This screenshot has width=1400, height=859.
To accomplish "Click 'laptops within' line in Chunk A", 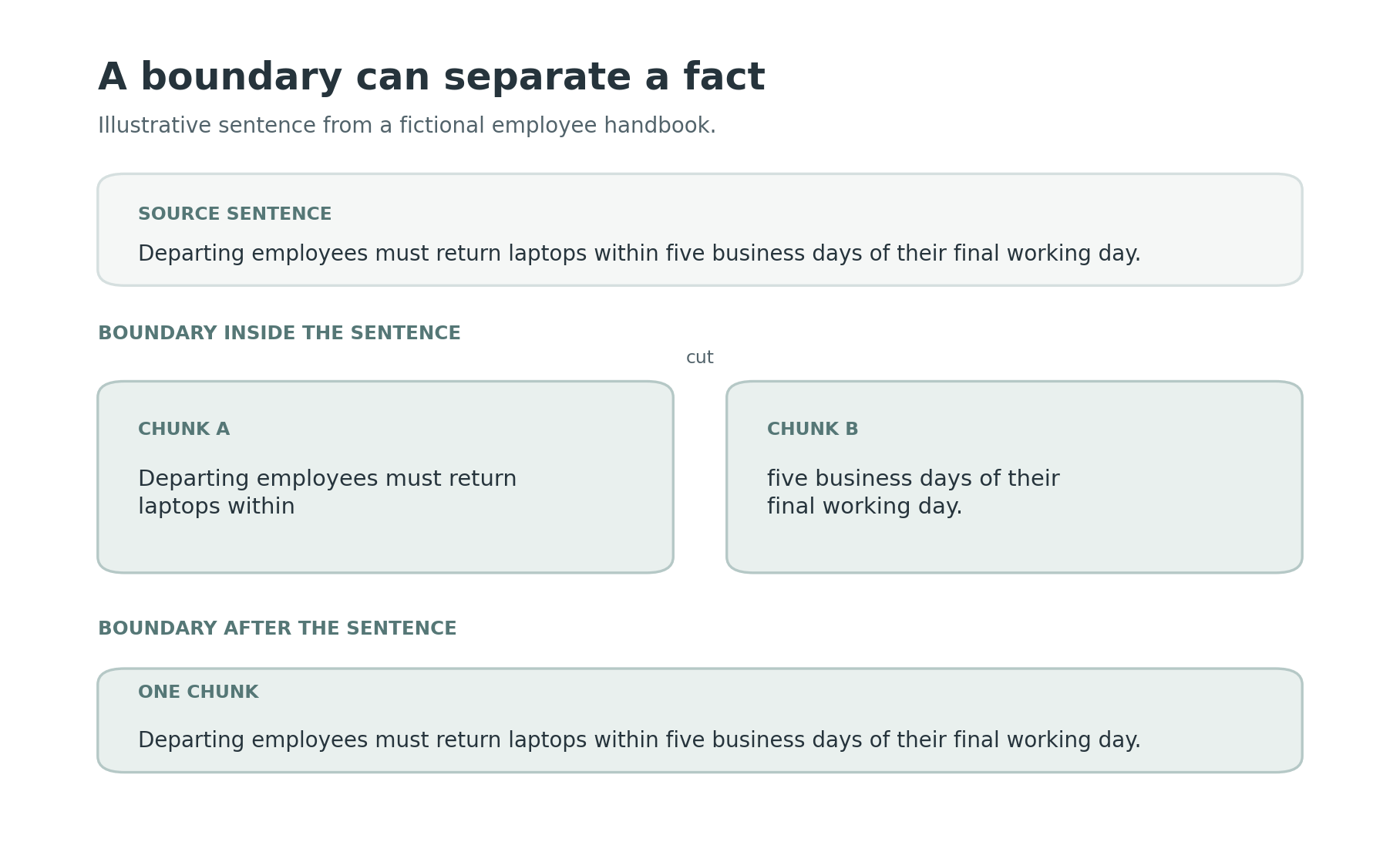I will (217, 507).
